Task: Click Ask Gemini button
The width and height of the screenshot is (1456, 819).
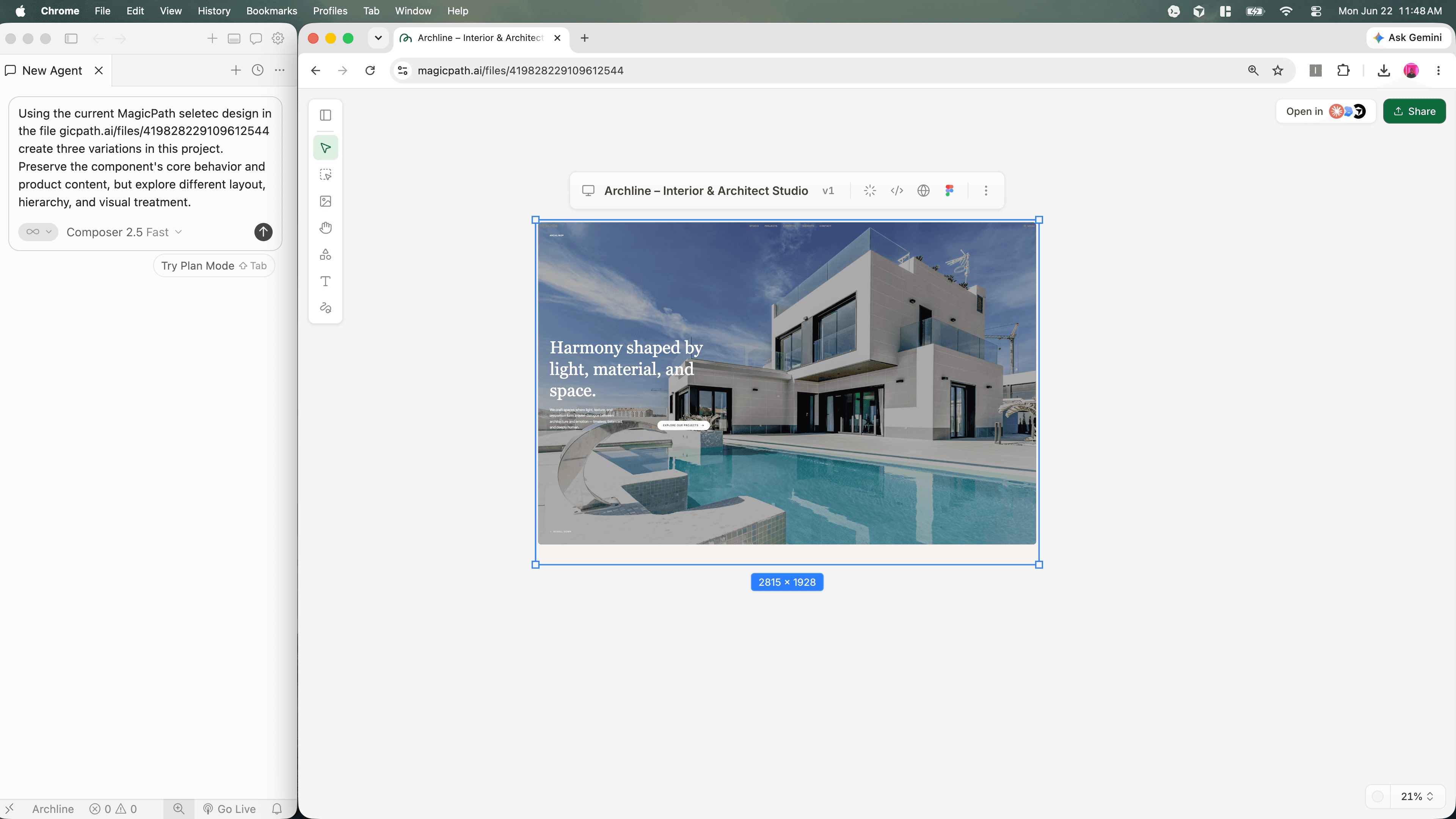Action: (x=1408, y=38)
